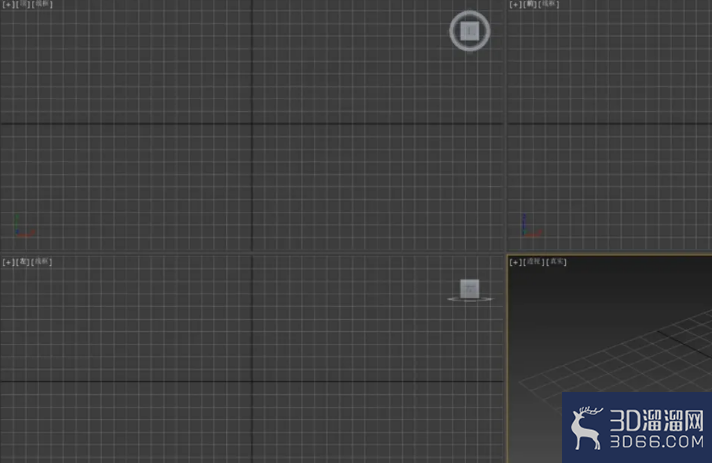712x463 pixels.
Task: Open the Left viewport wireframe (线框) shading menu
Action: click(42, 262)
